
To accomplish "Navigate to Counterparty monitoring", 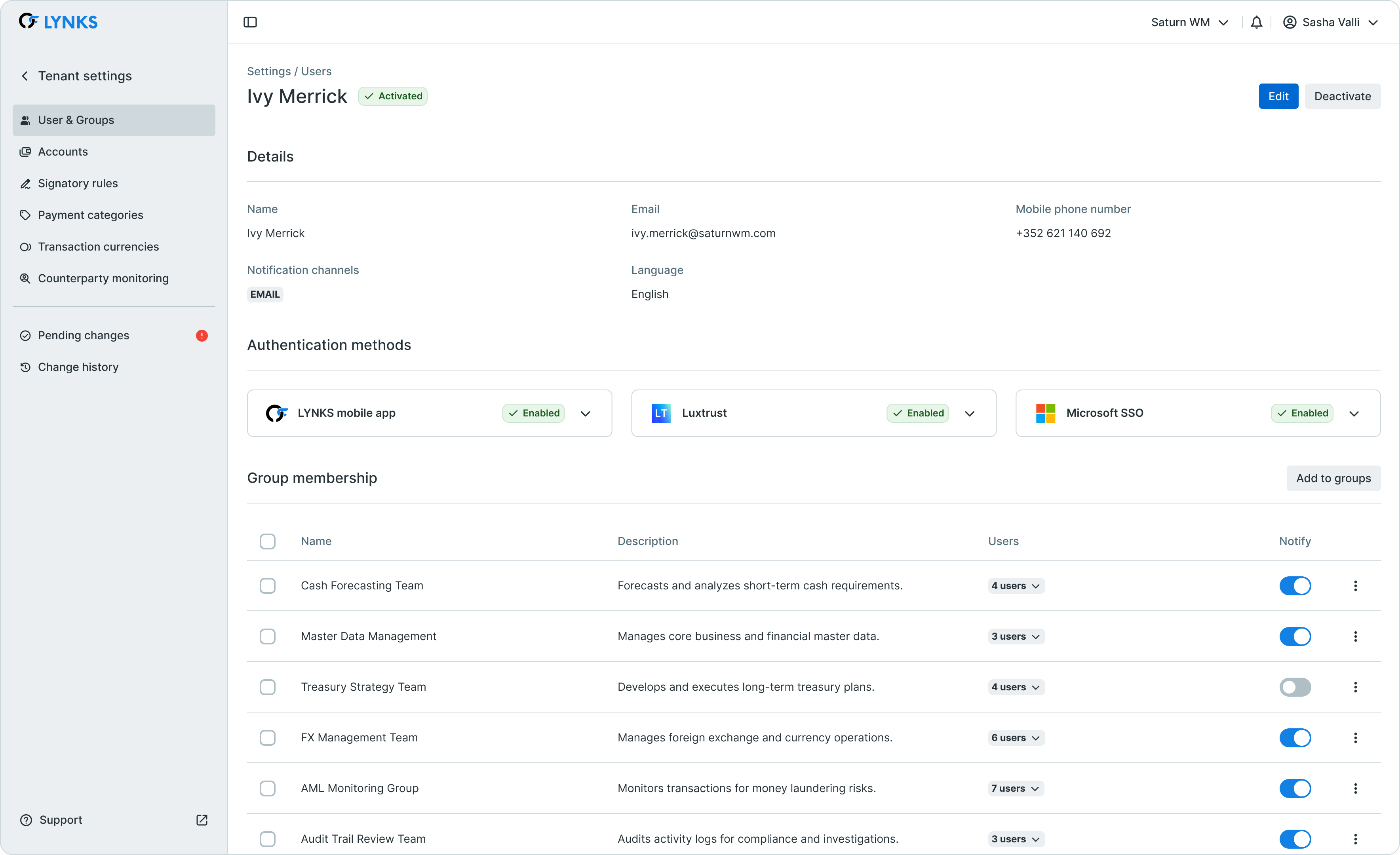I will click(x=103, y=278).
